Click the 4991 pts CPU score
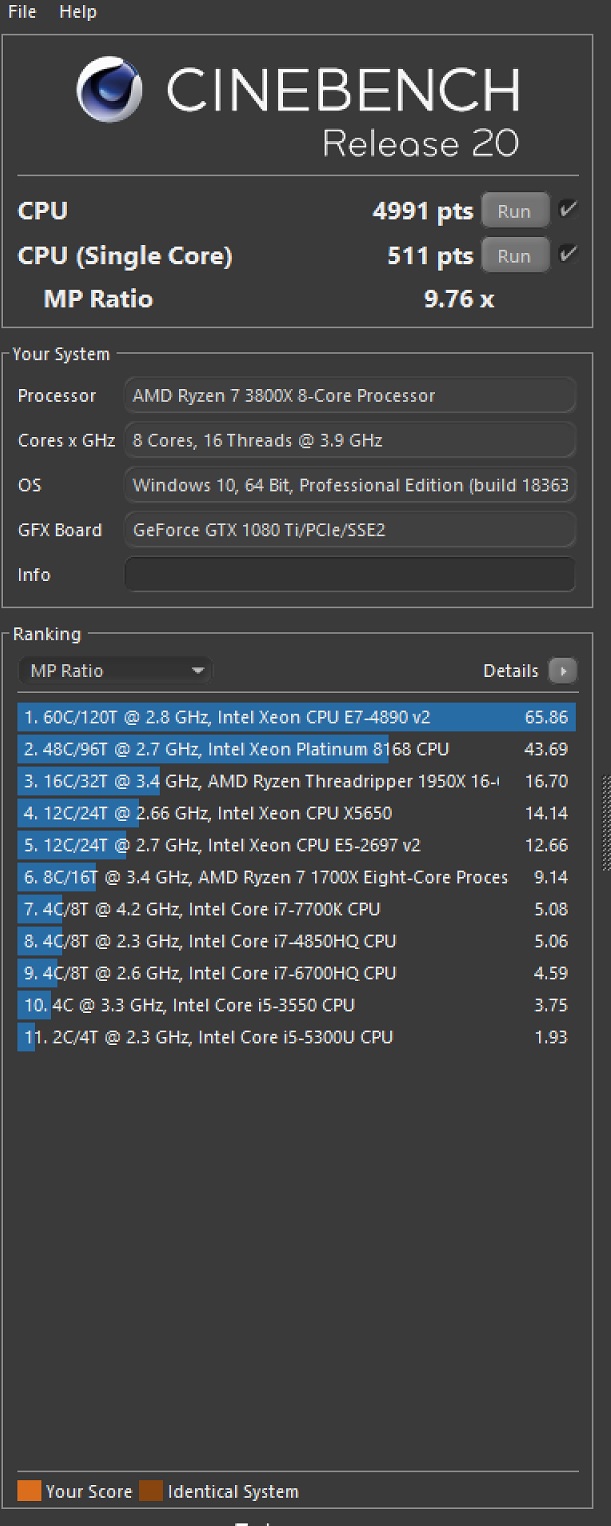The height and width of the screenshot is (1526, 611). tap(423, 211)
